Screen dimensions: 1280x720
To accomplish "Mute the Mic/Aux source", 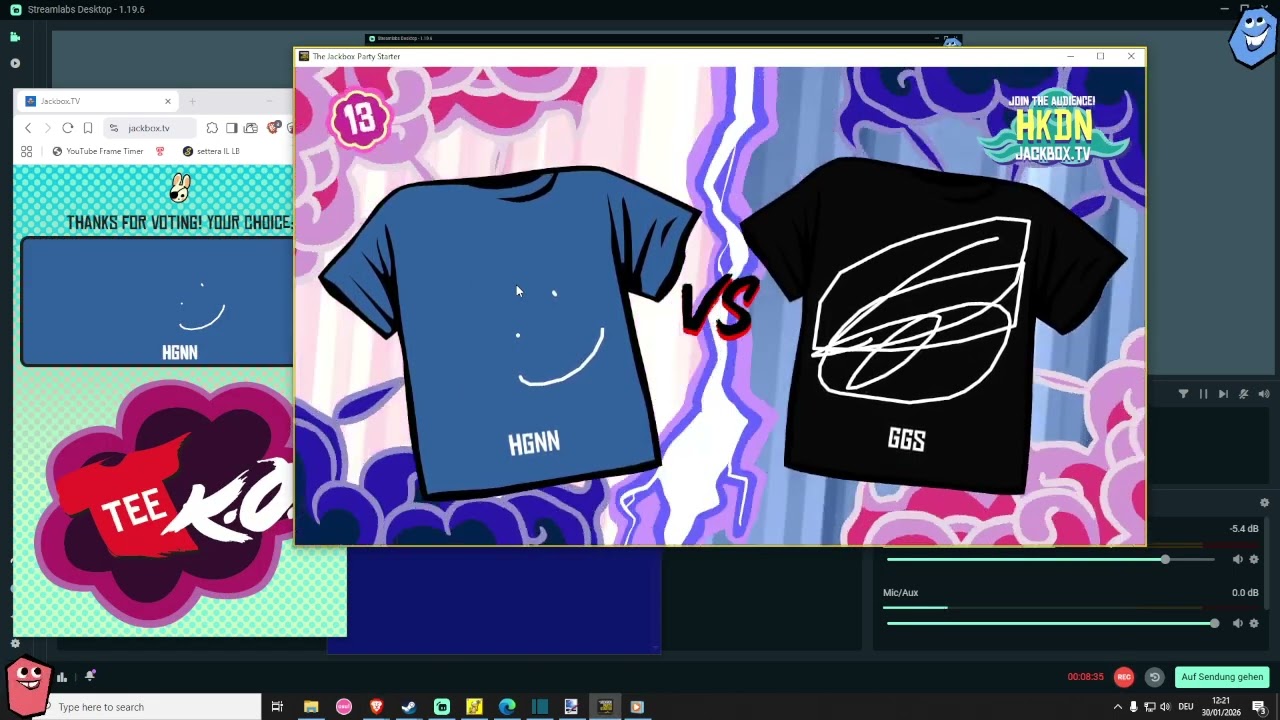I will (x=1237, y=623).
